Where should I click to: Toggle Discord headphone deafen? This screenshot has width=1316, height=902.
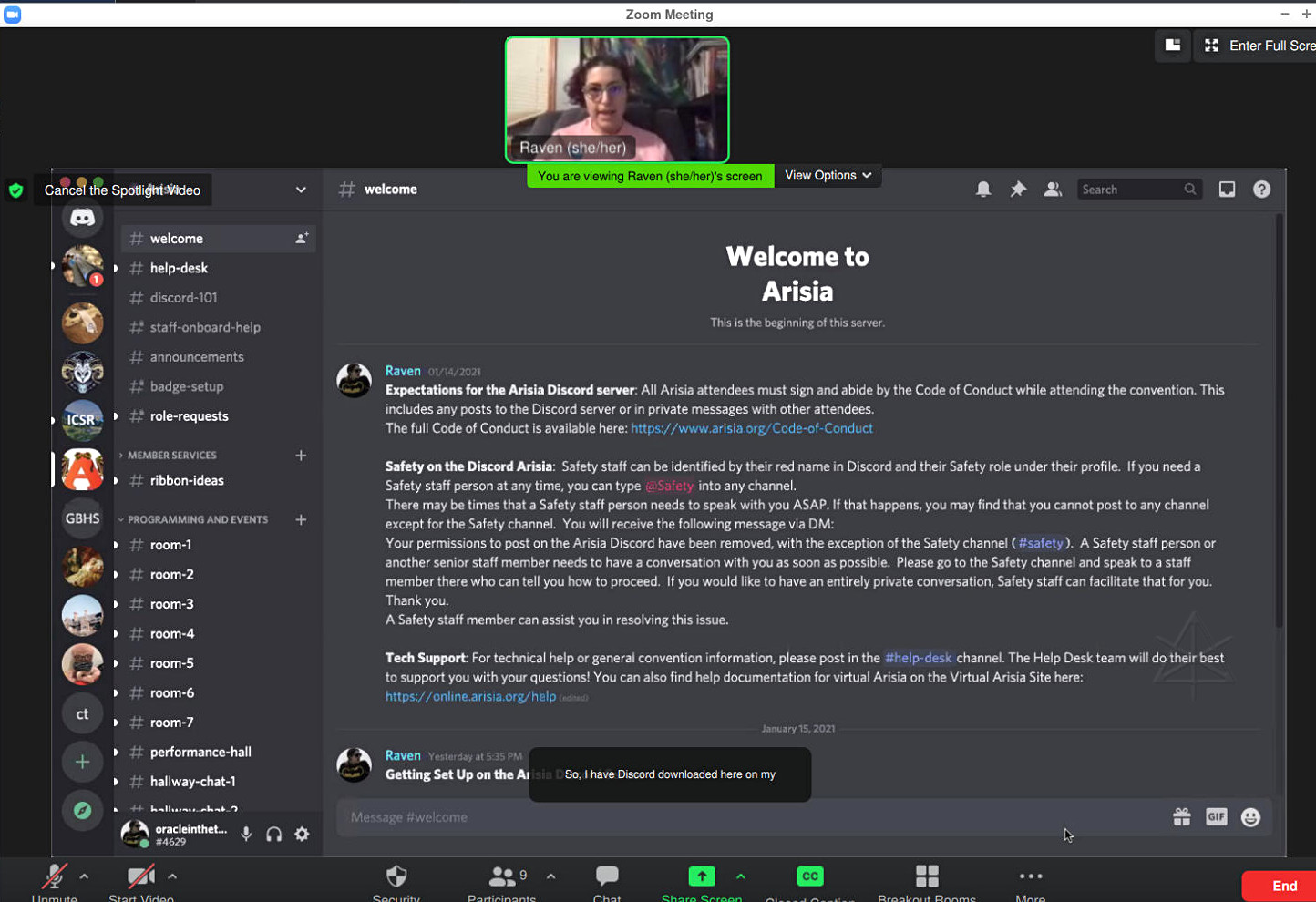pos(273,834)
